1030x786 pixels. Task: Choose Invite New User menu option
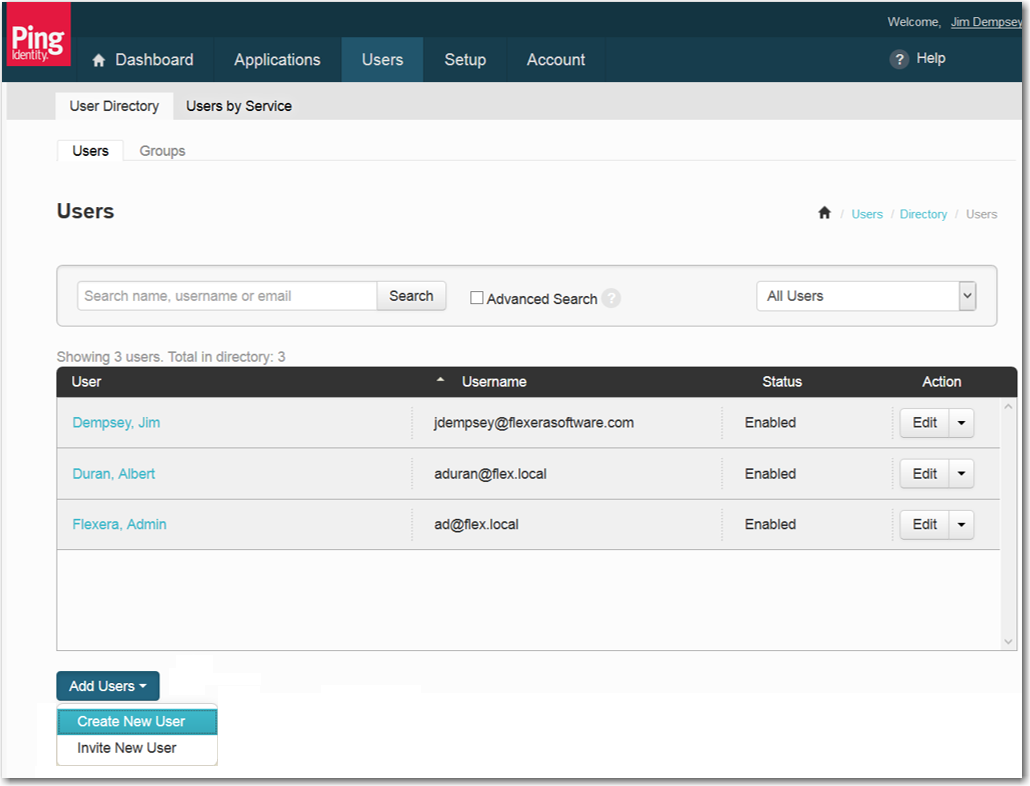click(x=127, y=748)
